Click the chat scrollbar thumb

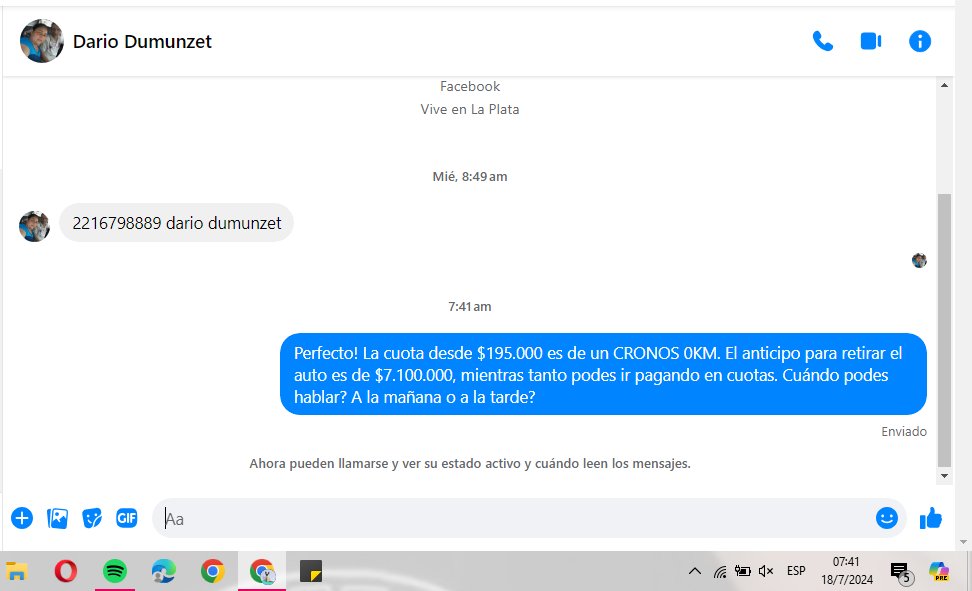tap(944, 330)
